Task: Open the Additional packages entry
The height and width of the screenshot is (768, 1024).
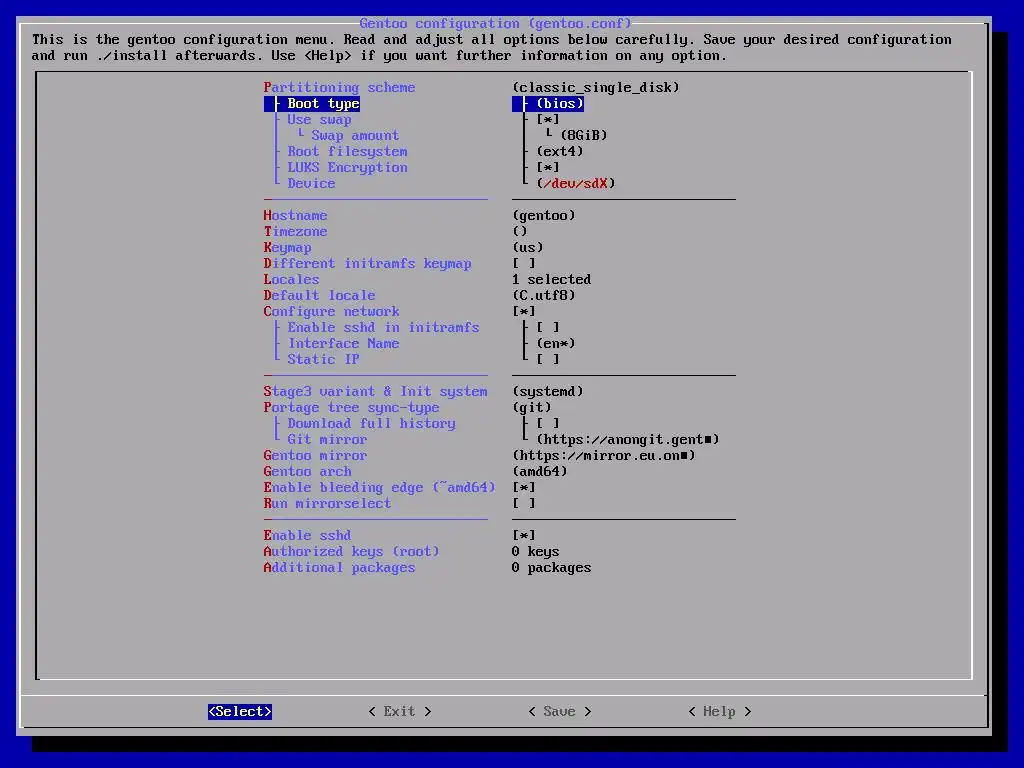Action: point(340,568)
